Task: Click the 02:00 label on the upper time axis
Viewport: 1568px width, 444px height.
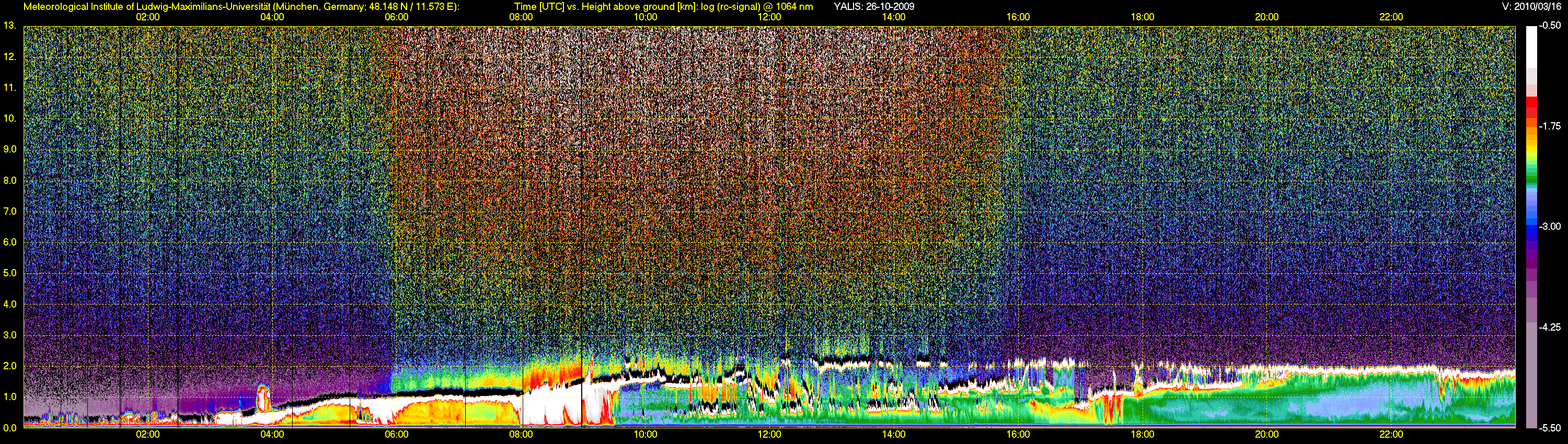Action: point(148,17)
